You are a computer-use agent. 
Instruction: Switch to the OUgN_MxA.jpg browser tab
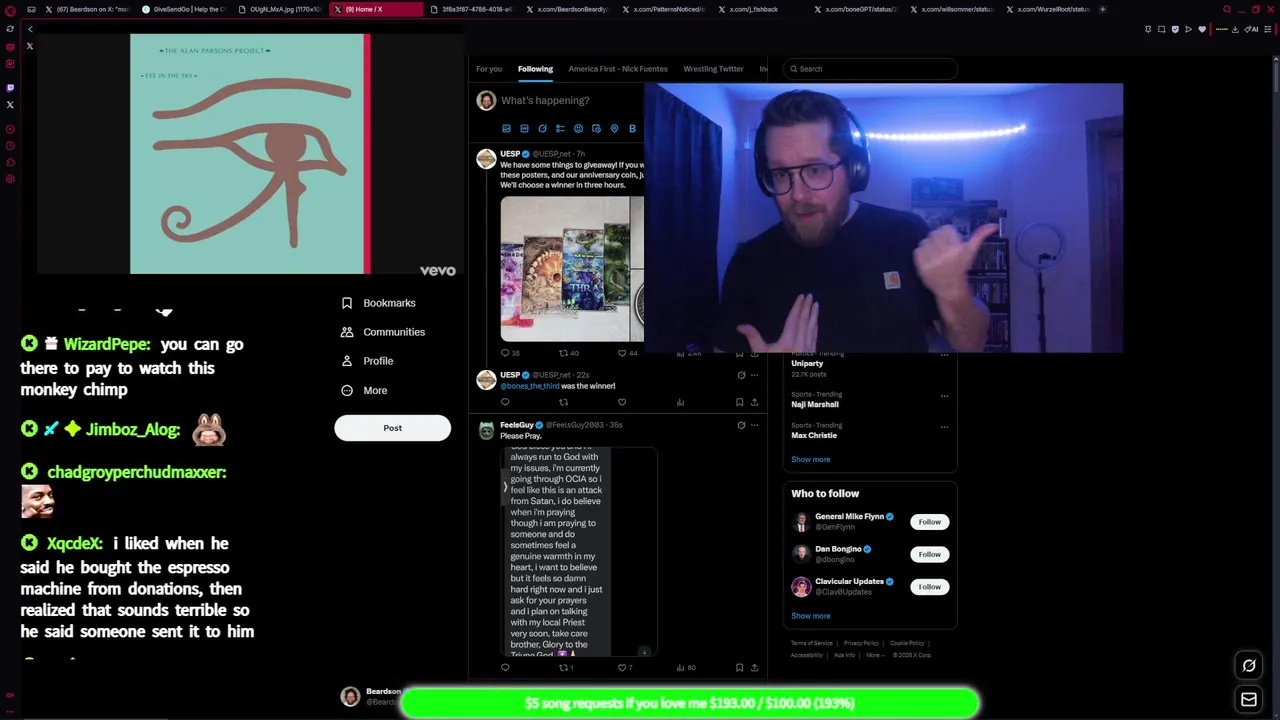tap(282, 9)
